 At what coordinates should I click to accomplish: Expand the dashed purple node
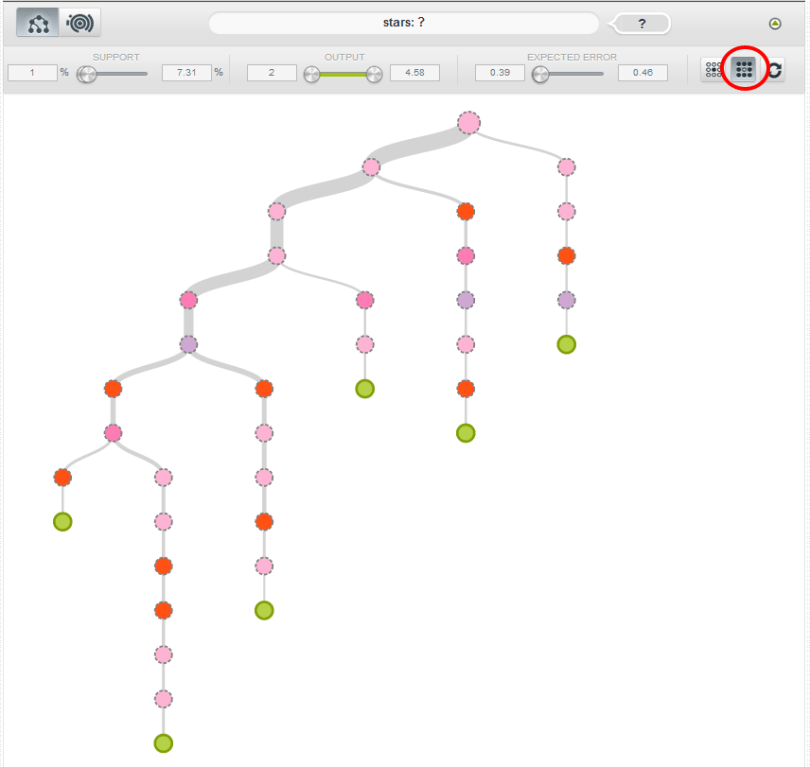click(187, 344)
